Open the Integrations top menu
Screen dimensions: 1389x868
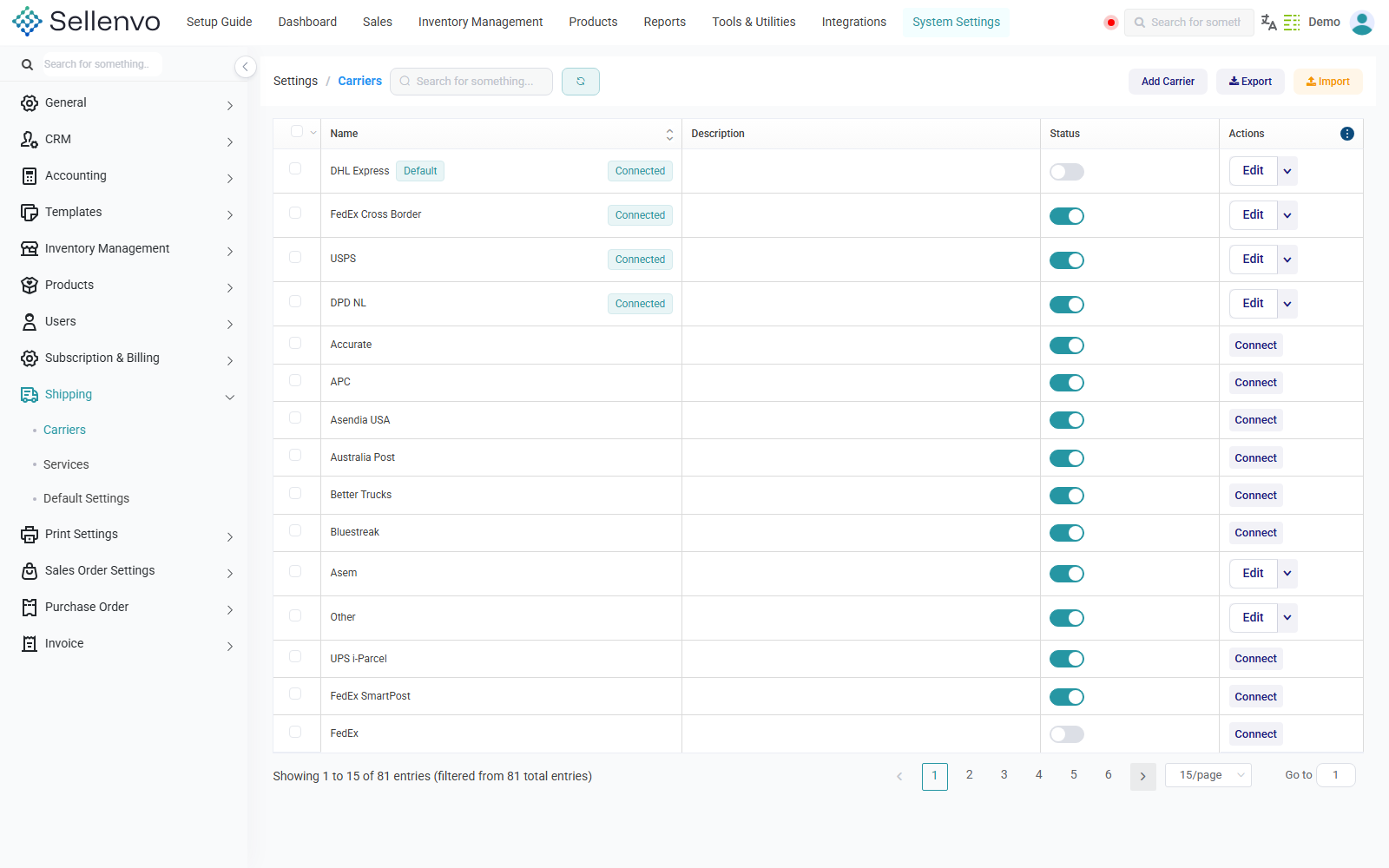[854, 22]
